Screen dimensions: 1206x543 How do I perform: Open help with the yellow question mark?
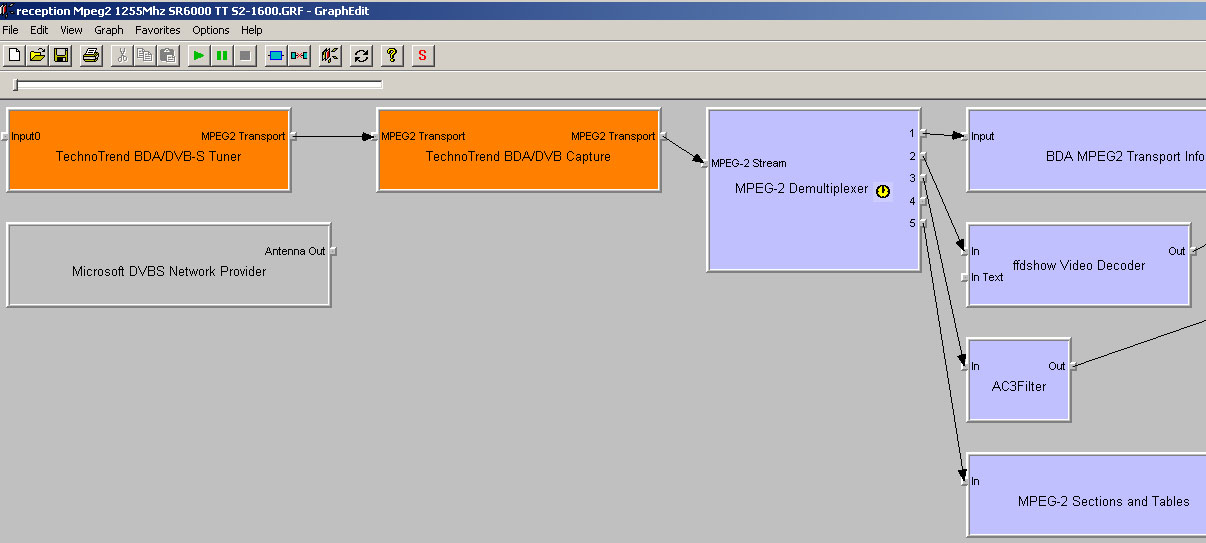[392, 56]
